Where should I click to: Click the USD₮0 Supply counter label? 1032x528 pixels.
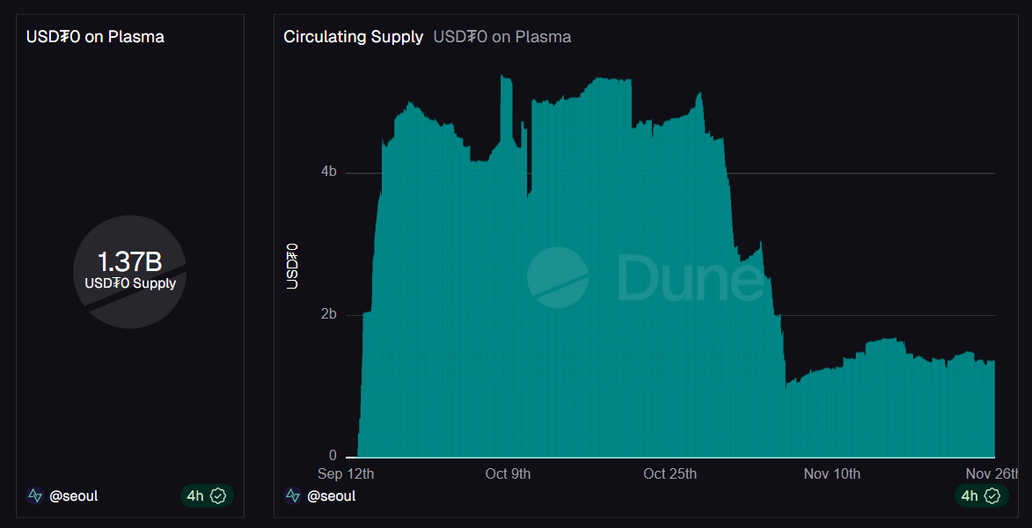click(130, 283)
